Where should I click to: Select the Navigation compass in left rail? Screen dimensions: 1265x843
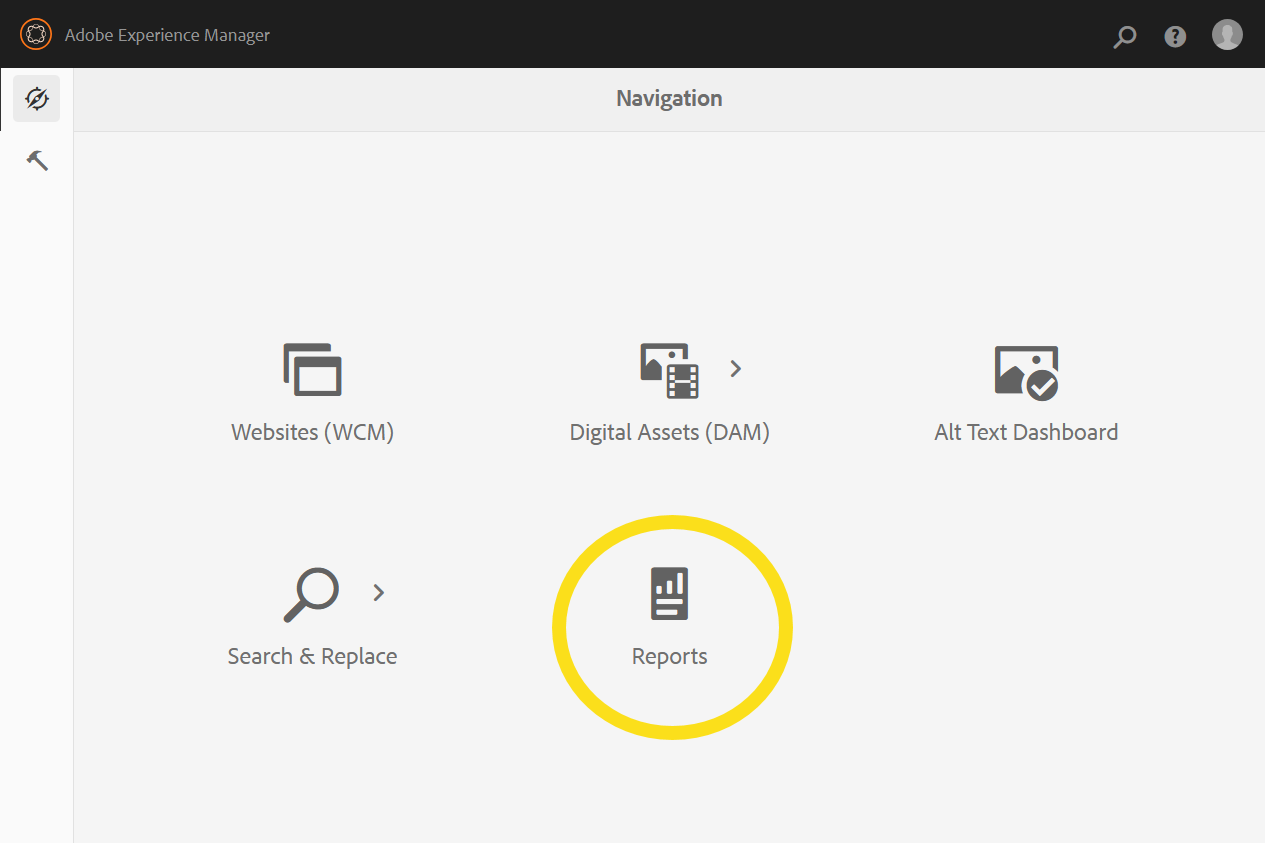coord(37,99)
